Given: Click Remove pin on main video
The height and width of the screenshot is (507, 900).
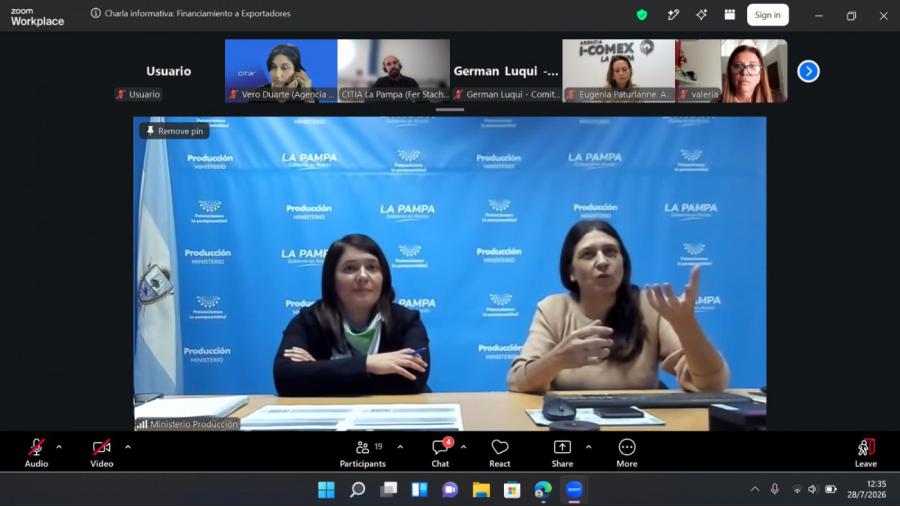Looking at the screenshot, I should (175, 131).
